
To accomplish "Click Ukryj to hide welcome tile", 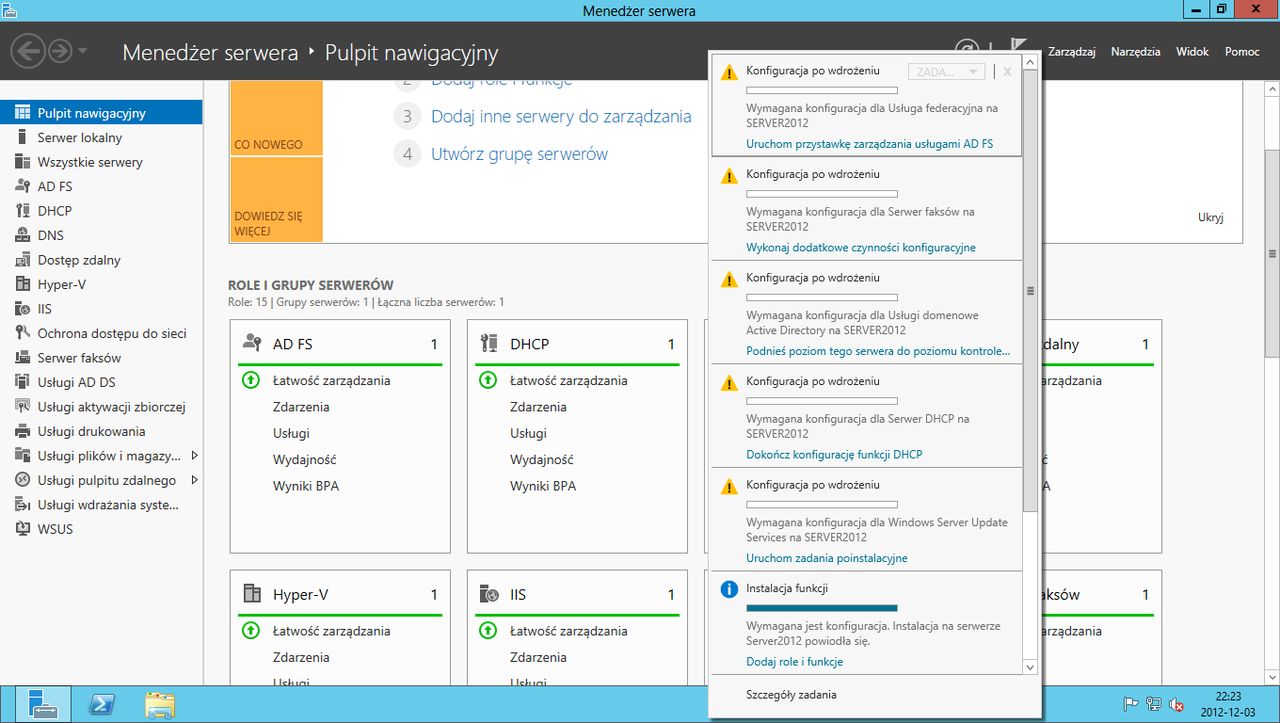I will pos(1210,217).
